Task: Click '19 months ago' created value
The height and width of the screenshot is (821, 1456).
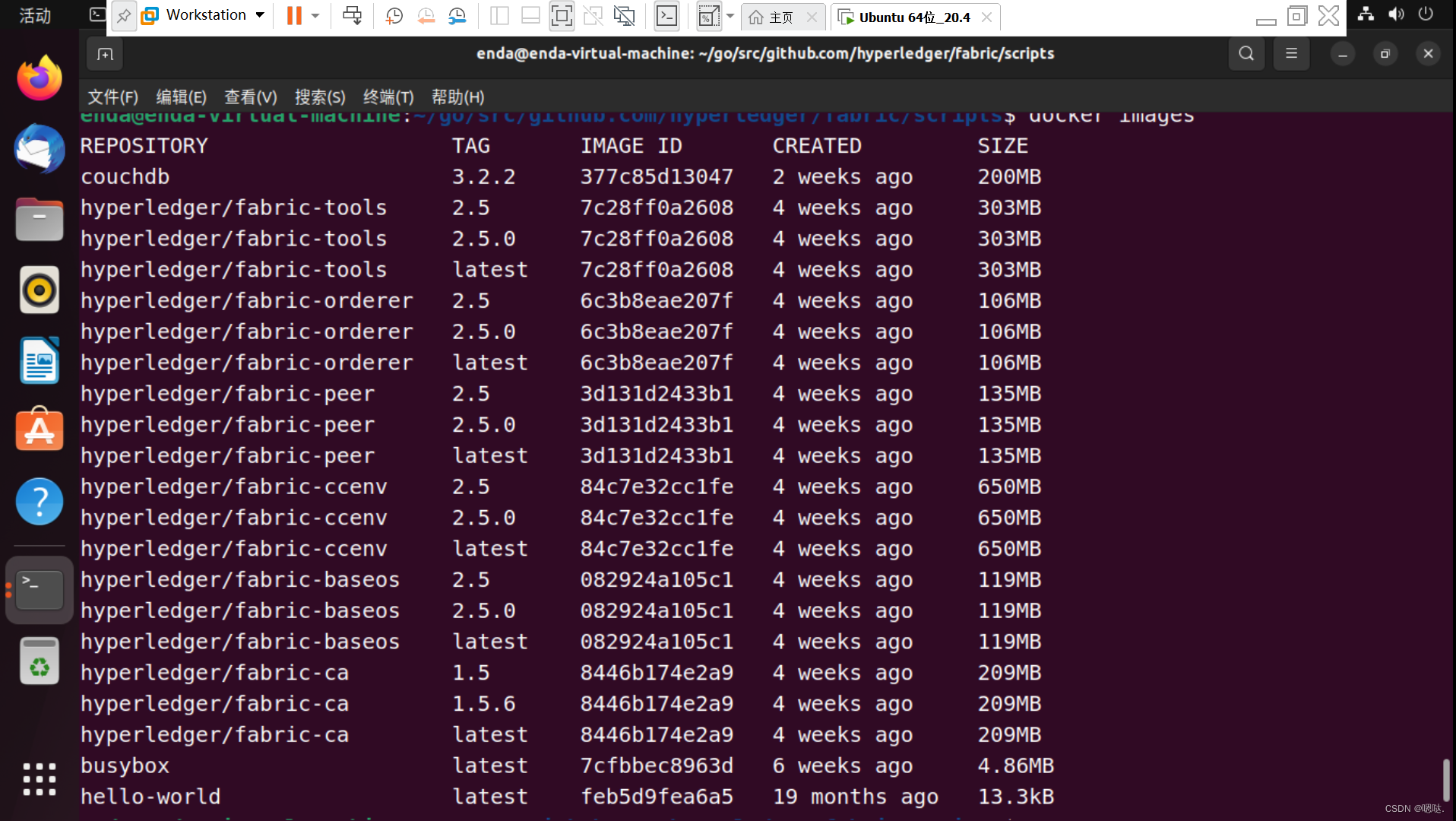Action: click(x=856, y=797)
